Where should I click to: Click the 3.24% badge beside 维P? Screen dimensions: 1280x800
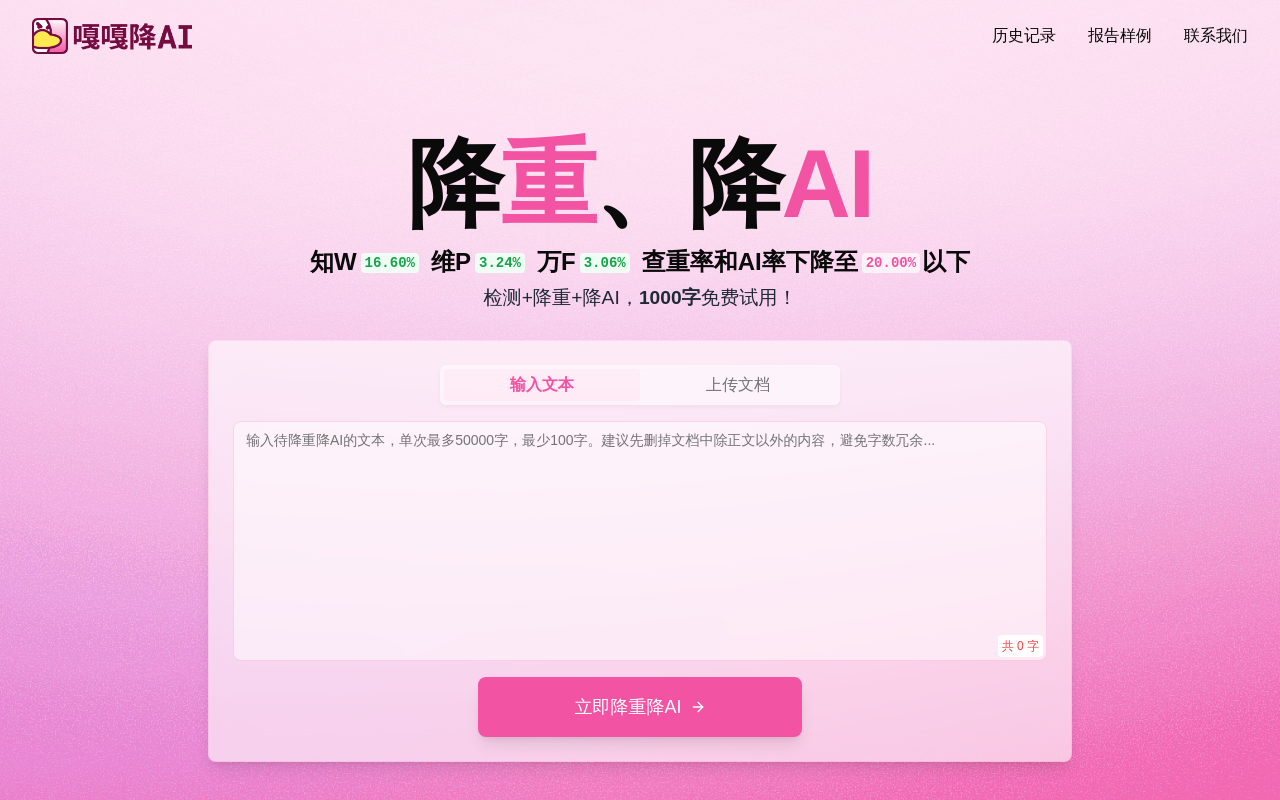pos(500,263)
